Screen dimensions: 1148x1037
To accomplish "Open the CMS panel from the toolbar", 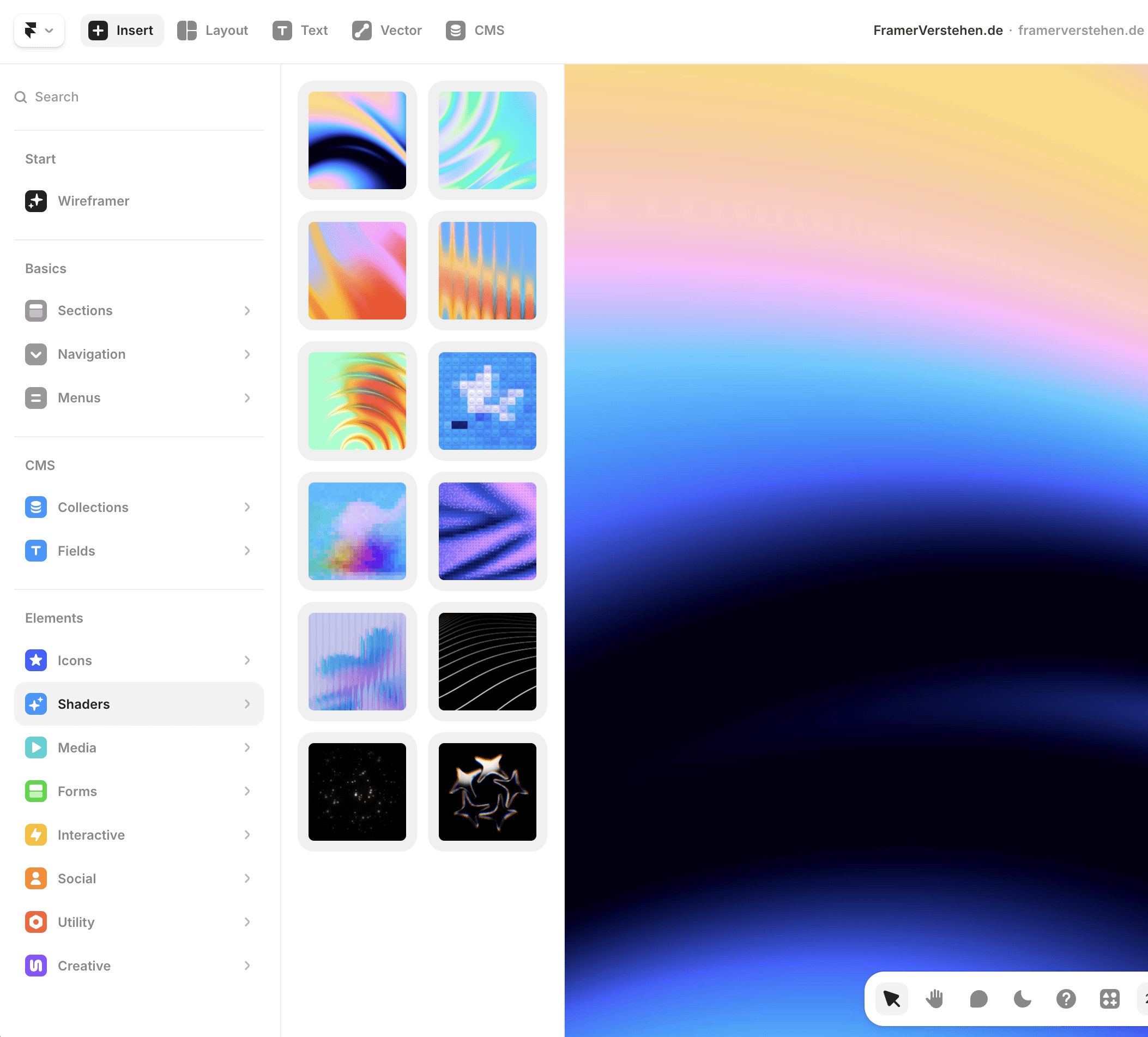I will click(474, 30).
